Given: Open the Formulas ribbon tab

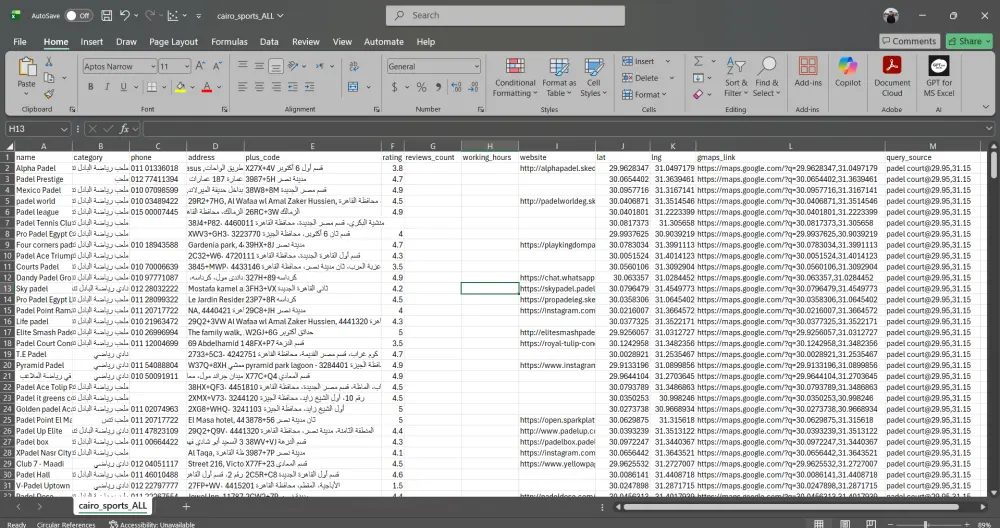Looking at the screenshot, I should click(229, 41).
